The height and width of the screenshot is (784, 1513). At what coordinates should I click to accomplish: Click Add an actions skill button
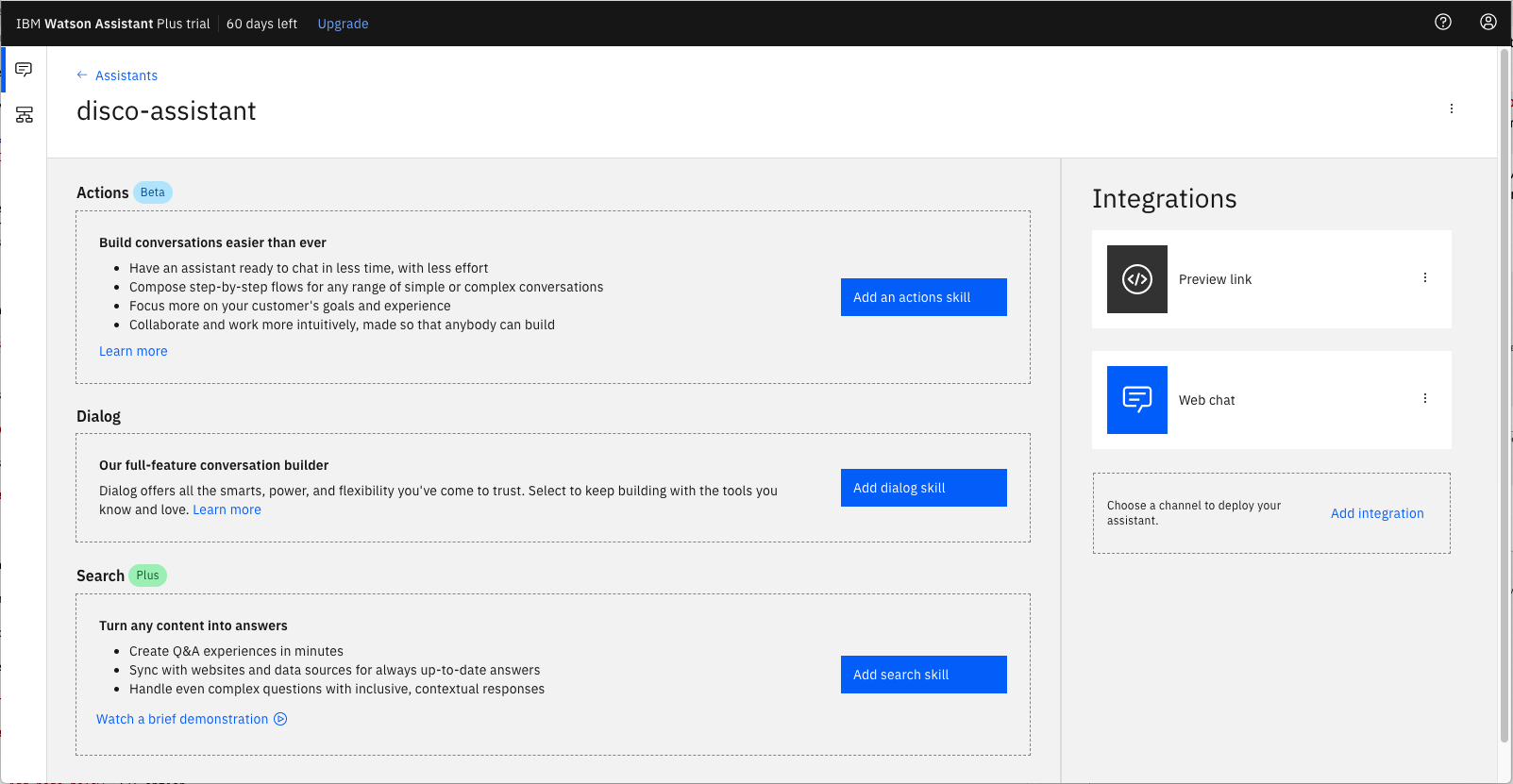[924, 297]
